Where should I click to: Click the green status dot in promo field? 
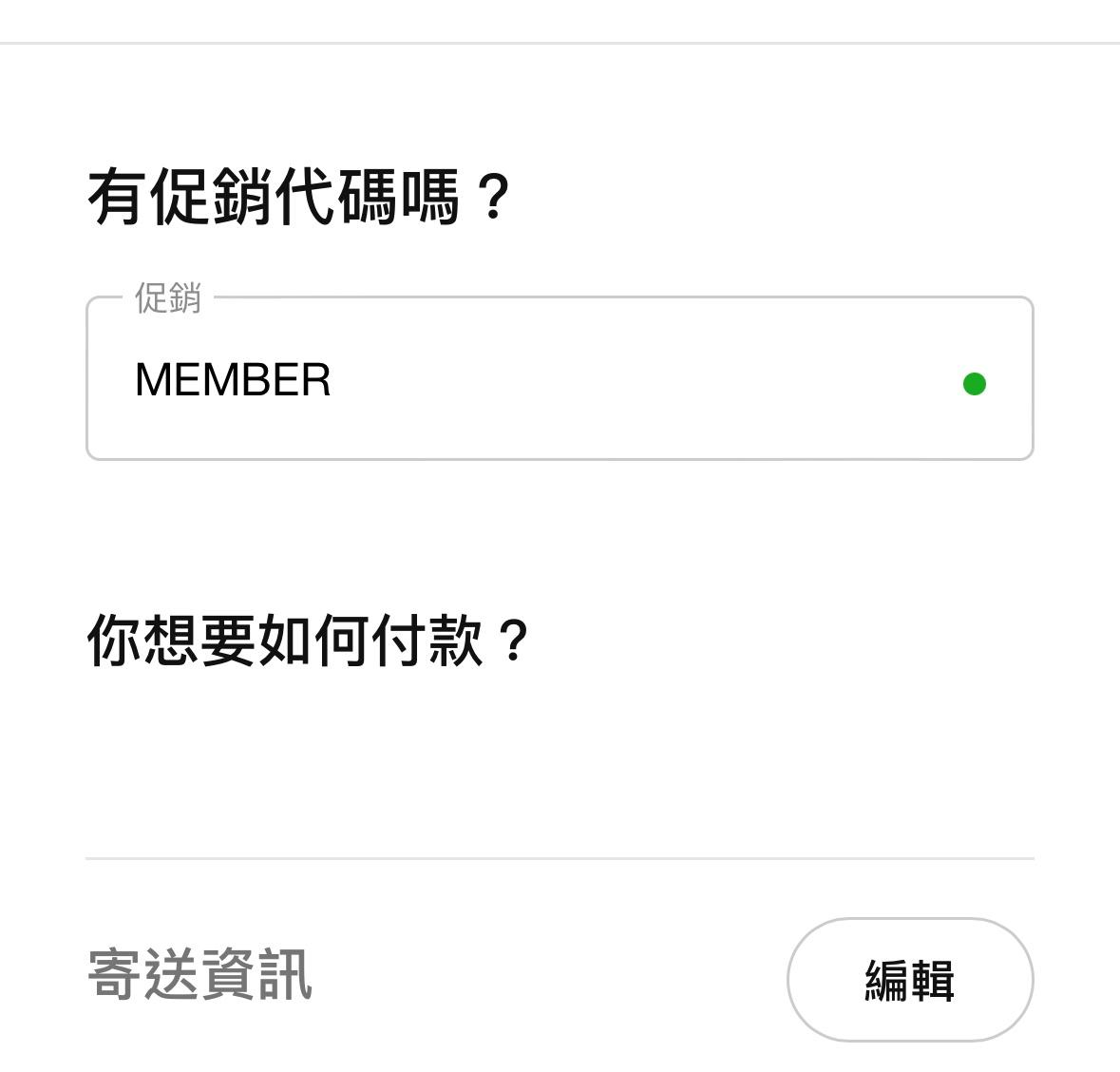point(974,384)
